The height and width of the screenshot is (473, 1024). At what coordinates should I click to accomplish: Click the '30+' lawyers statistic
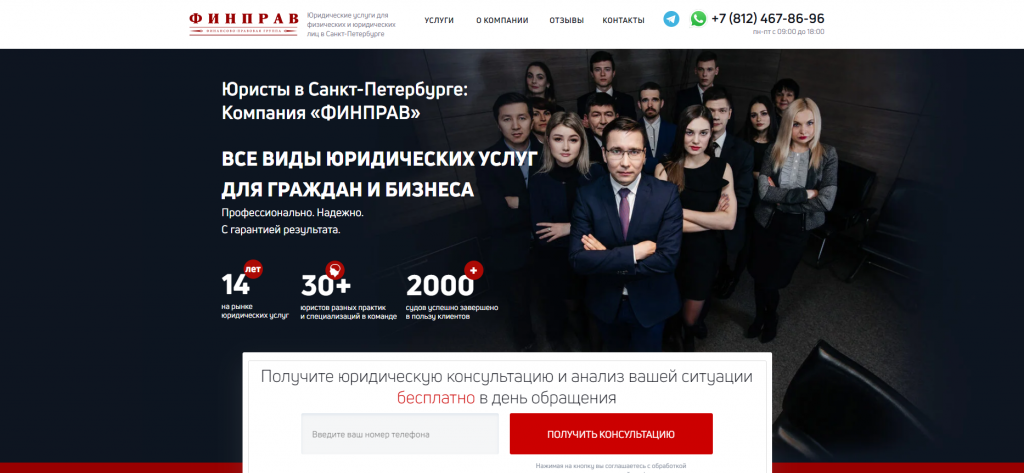(x=326, y=285)
